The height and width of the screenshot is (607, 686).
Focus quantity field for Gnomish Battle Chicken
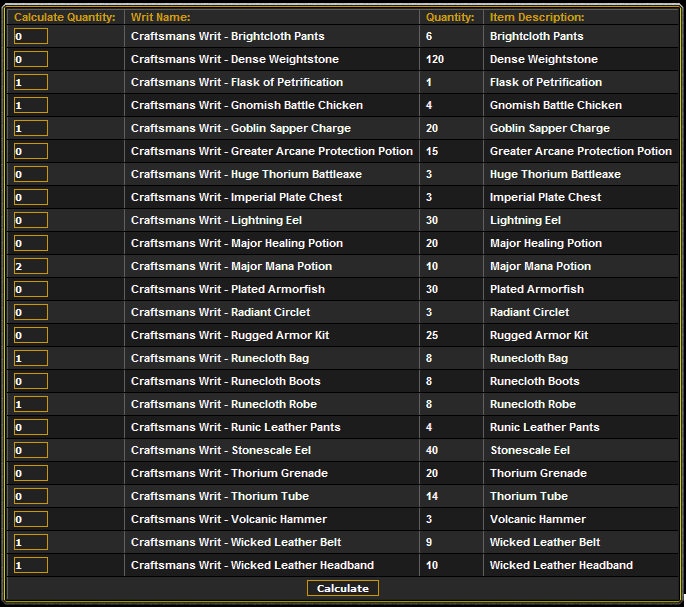coord(31,105)
